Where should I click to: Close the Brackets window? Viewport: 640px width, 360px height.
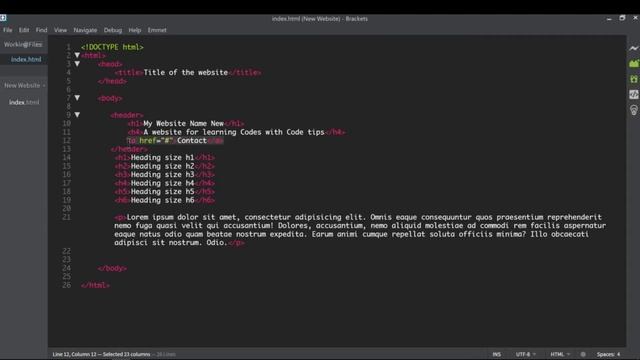click(636, 18)
